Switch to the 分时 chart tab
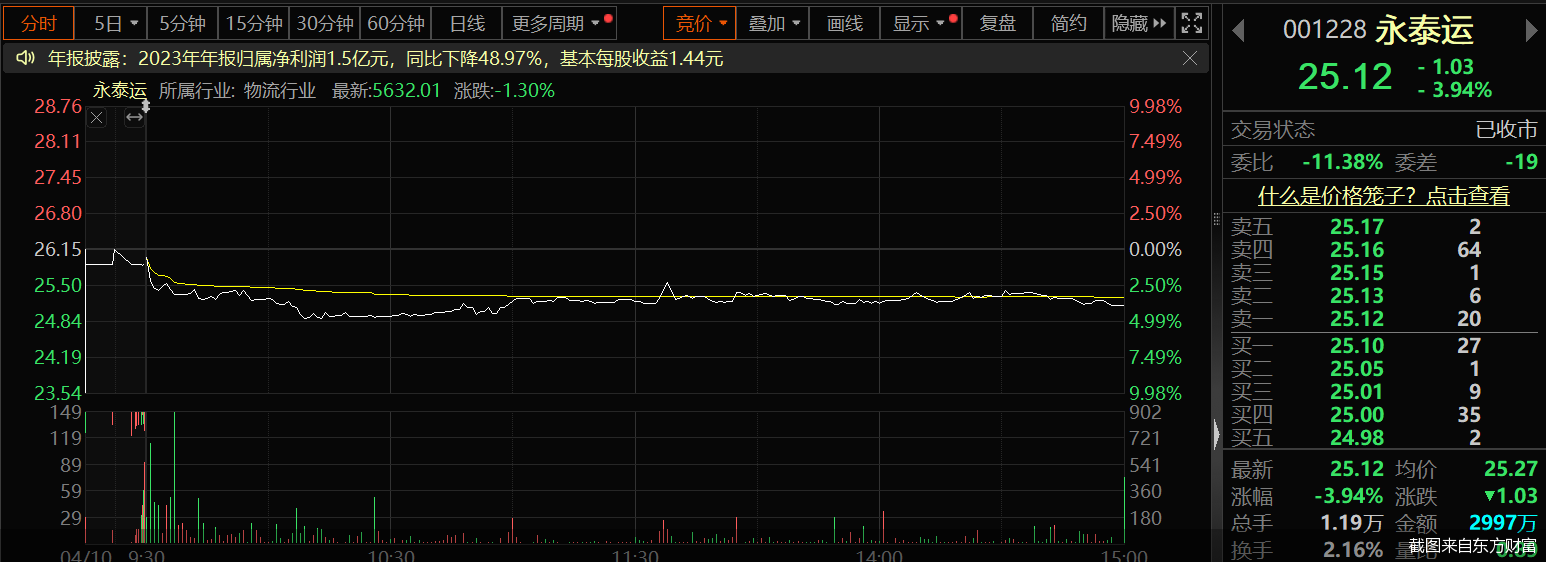 click(39, 23)
